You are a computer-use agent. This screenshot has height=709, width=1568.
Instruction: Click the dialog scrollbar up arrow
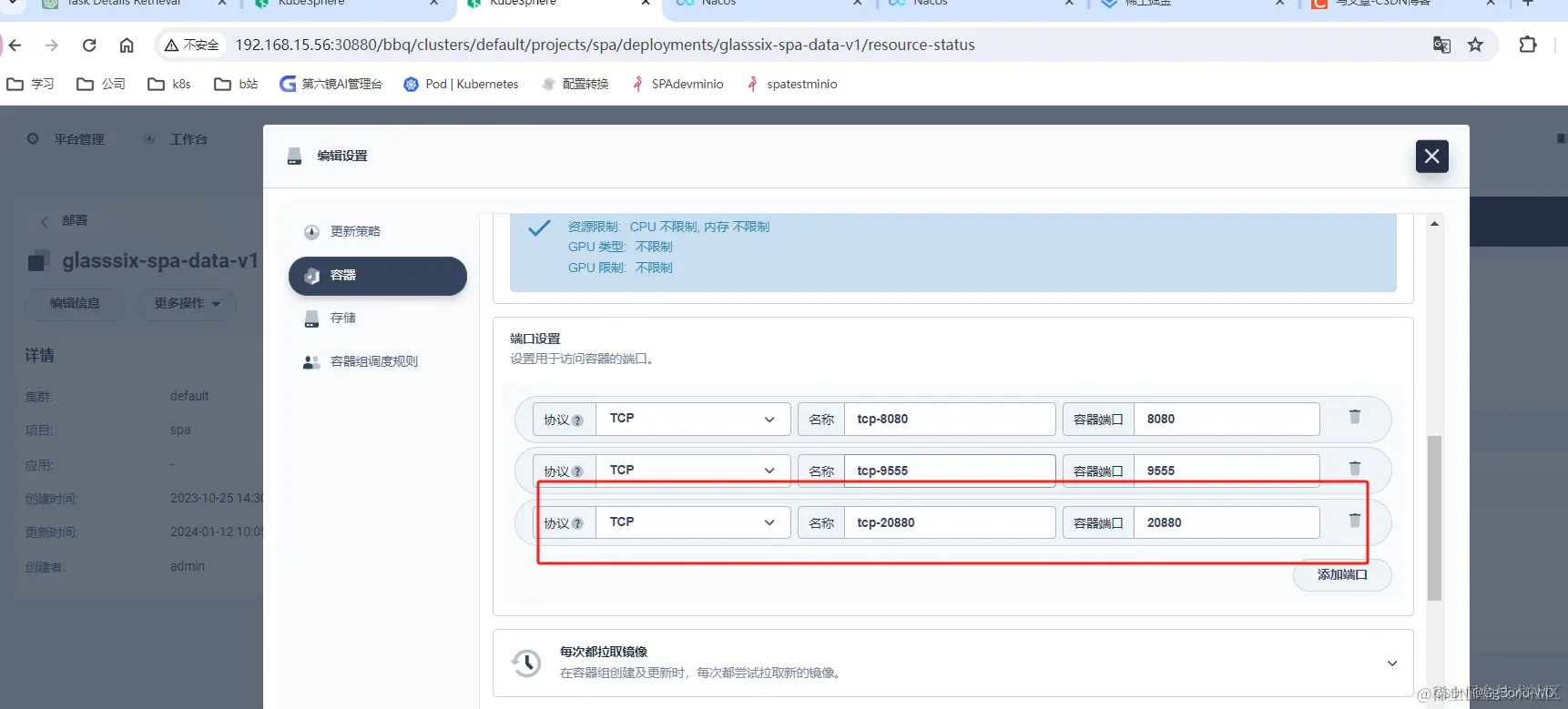1434,224
